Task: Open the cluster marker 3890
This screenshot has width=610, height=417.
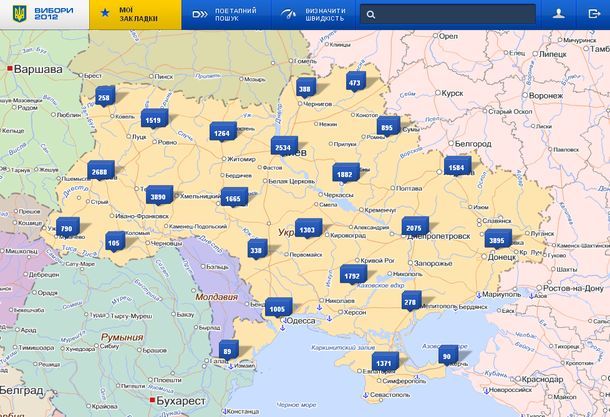Action: coord(157,197)
